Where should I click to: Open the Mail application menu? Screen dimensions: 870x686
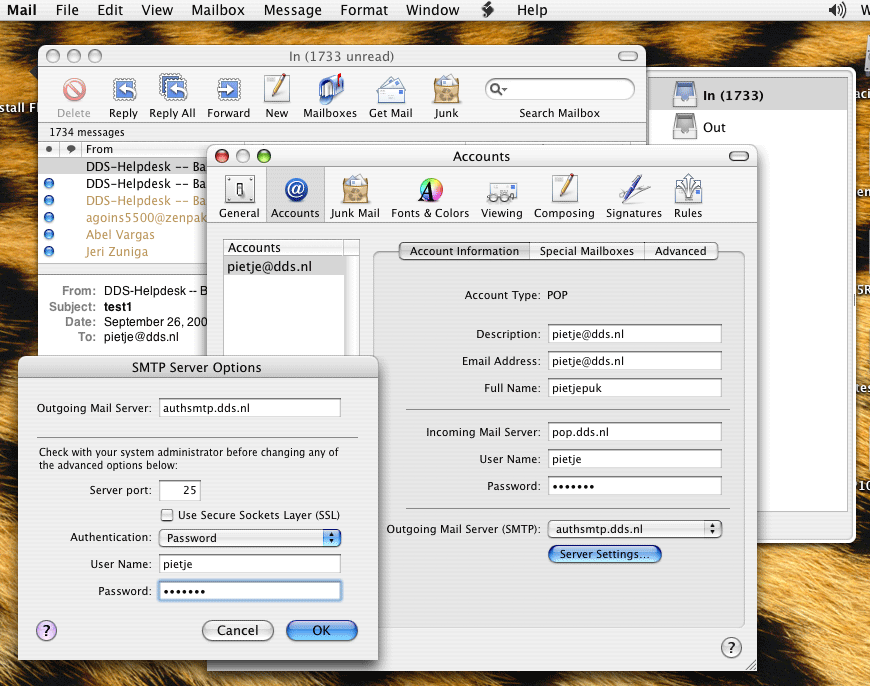click(22, 10)
